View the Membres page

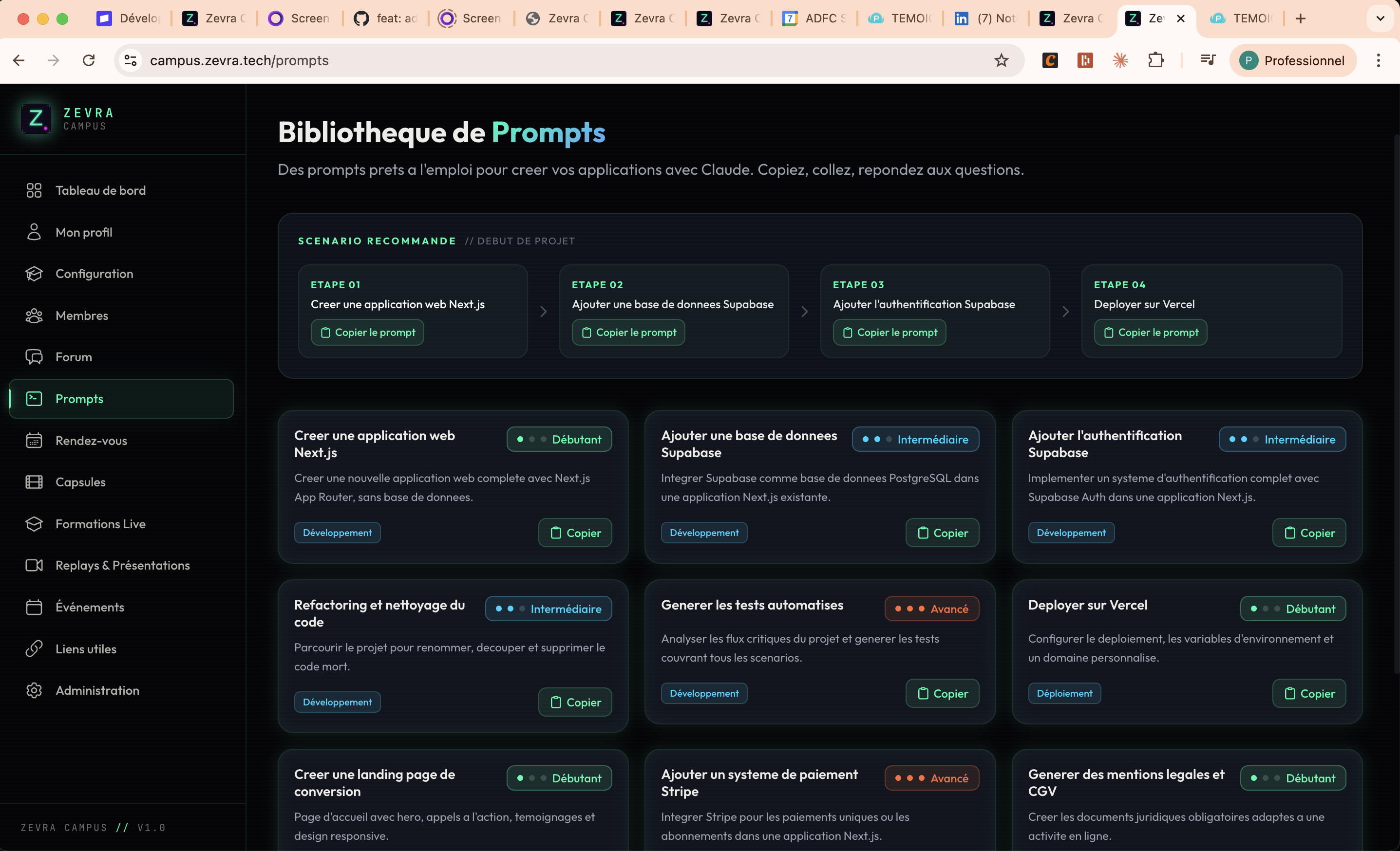82,315
